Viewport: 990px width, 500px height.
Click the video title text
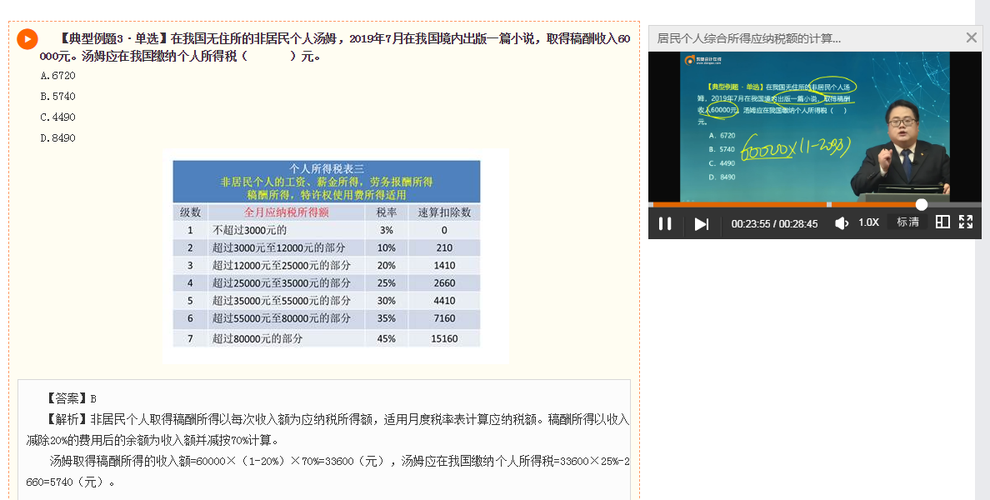748,38
